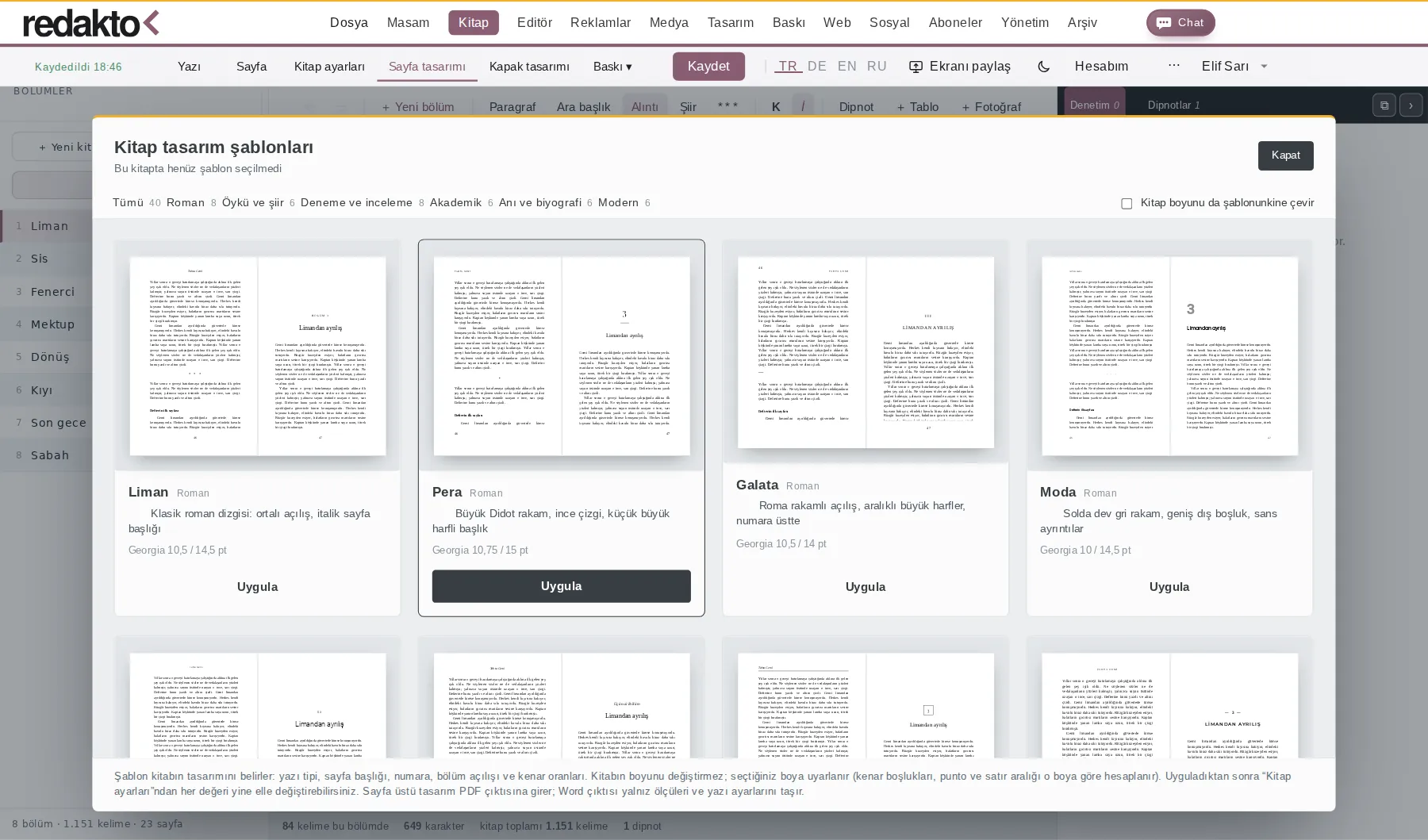Apply the Galata template

tap(866, 587)
